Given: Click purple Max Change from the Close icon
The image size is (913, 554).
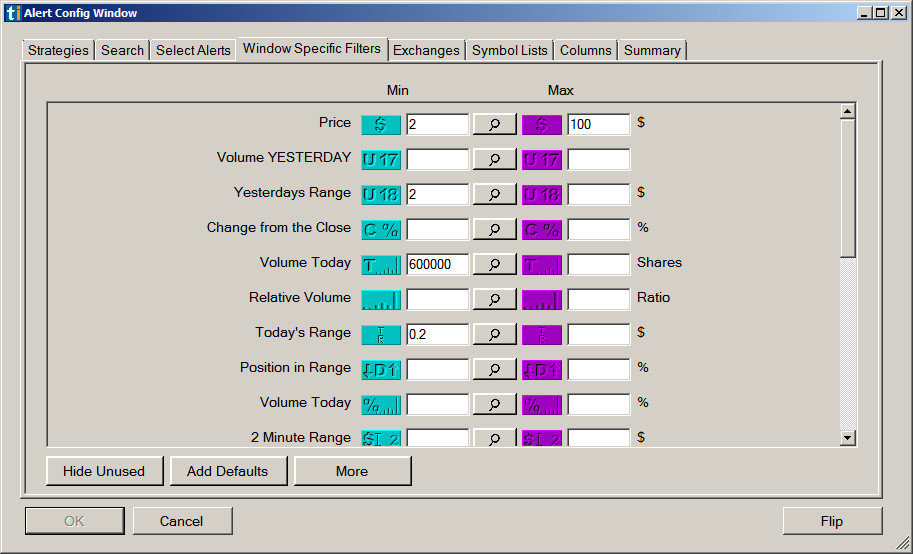Looking at the screenshot, I should (542, 230).
